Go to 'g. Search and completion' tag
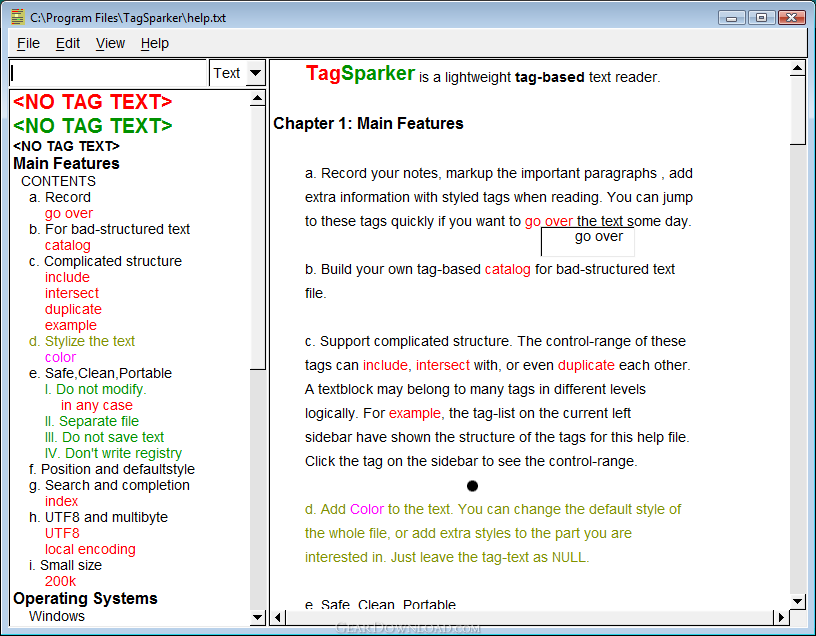 (x=109, y=485)
